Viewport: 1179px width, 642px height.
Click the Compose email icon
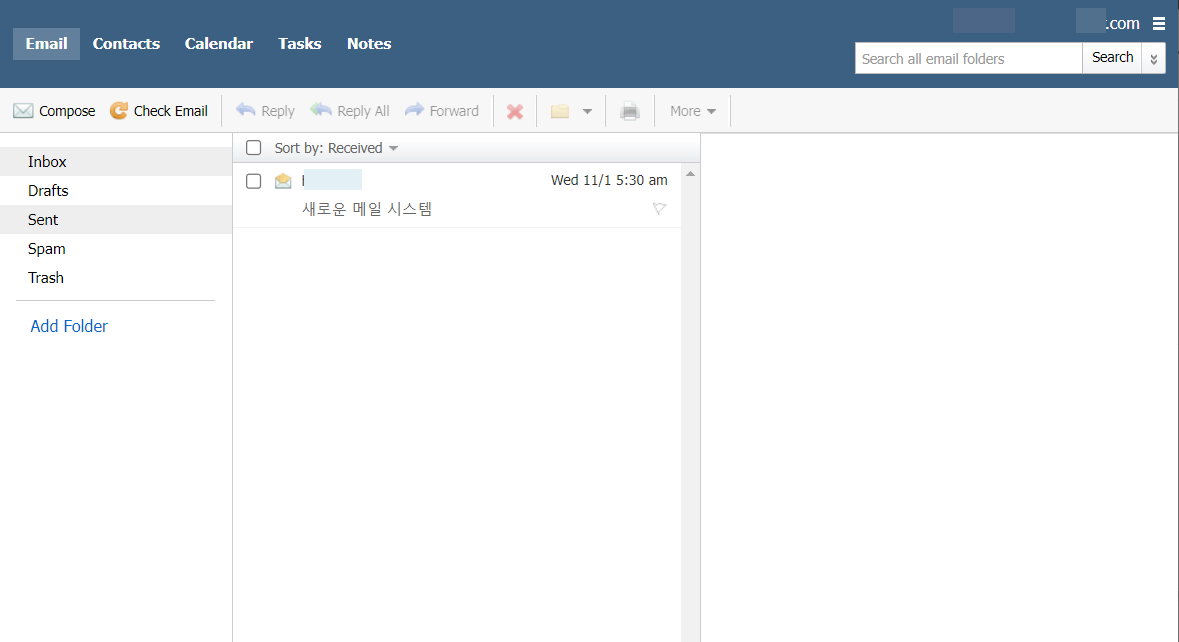click(23, 110)
